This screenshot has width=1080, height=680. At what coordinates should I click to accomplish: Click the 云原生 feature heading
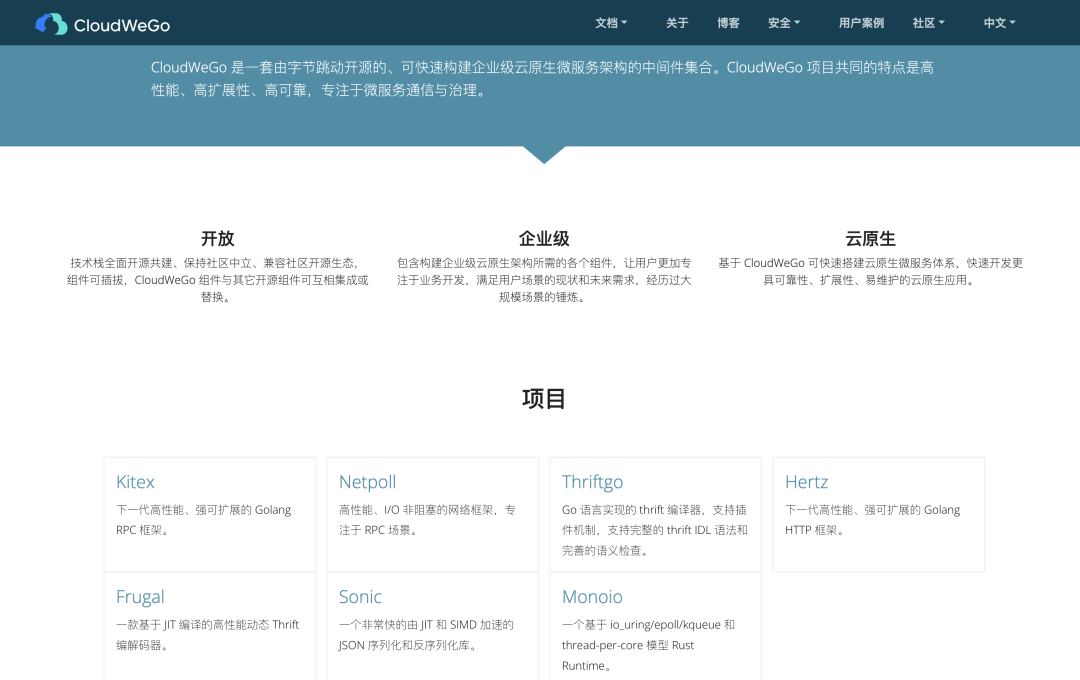tap(871, 238)
